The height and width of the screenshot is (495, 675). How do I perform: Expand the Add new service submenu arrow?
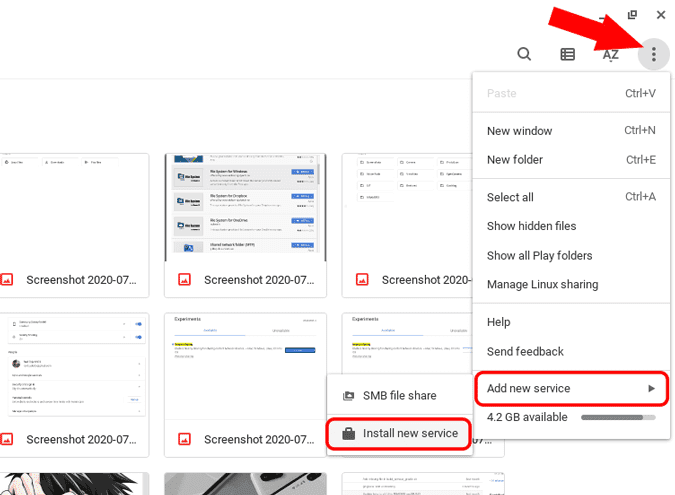pos(651,388)
